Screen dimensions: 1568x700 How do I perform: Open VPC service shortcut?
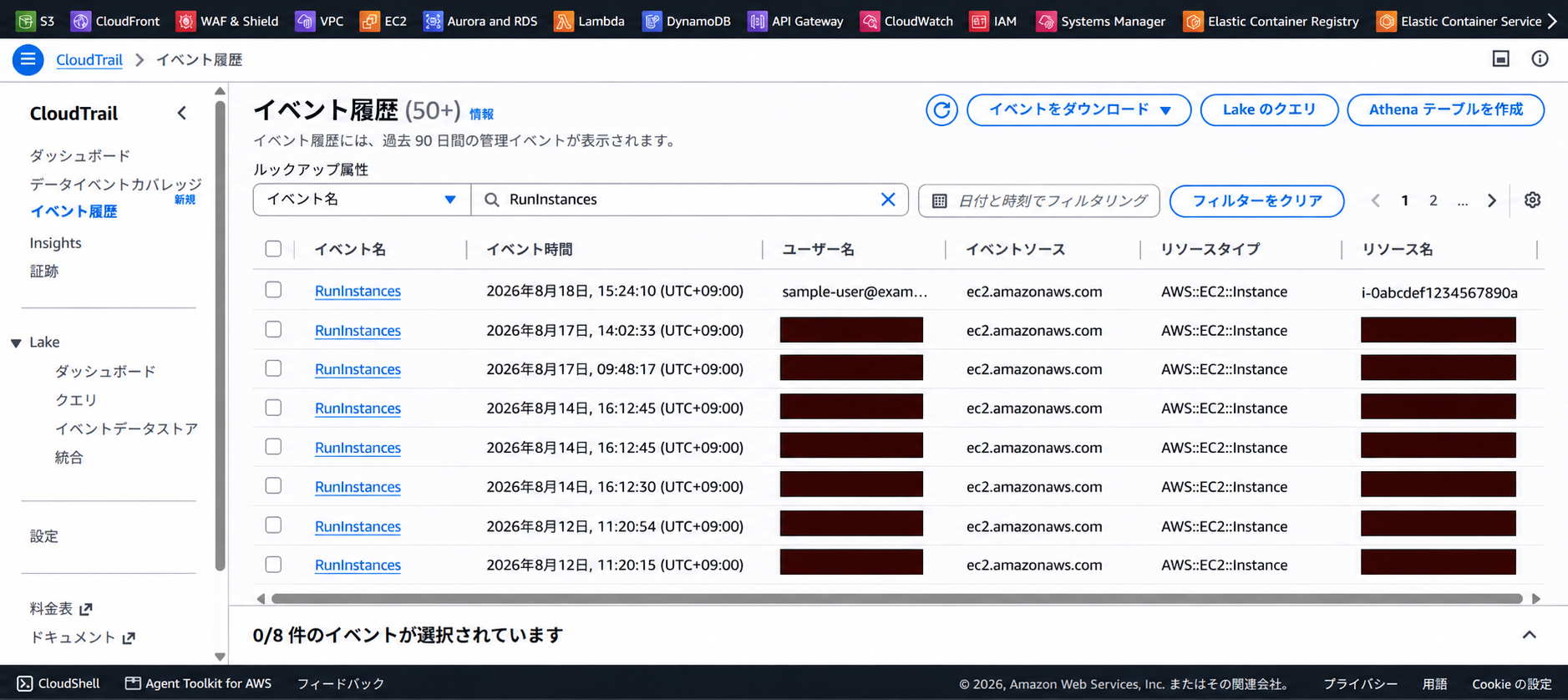(x=319, y=21)
